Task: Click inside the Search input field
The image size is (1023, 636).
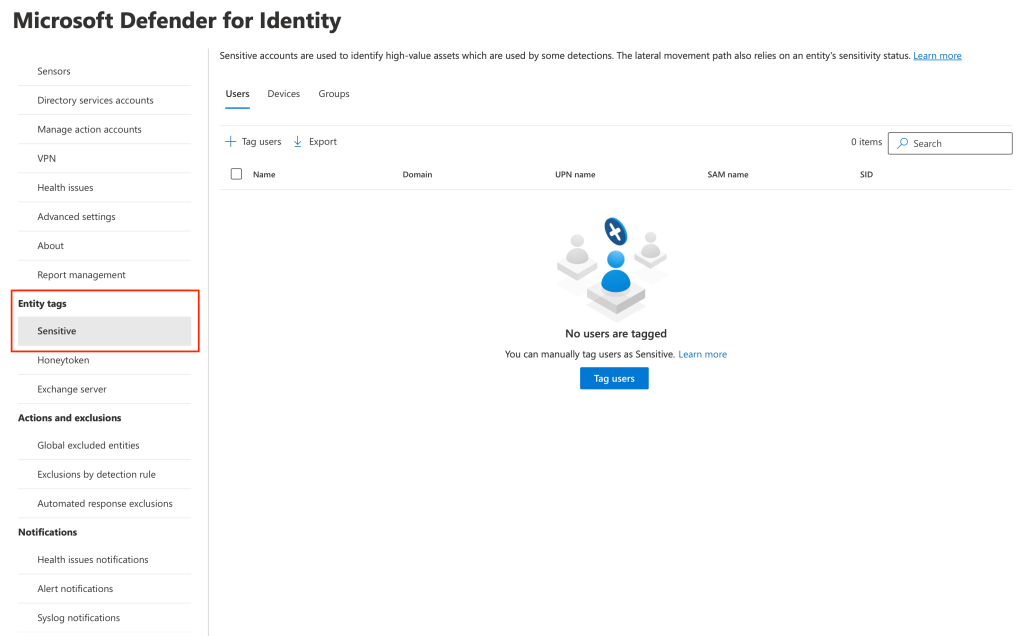Action: coord(950,143)
